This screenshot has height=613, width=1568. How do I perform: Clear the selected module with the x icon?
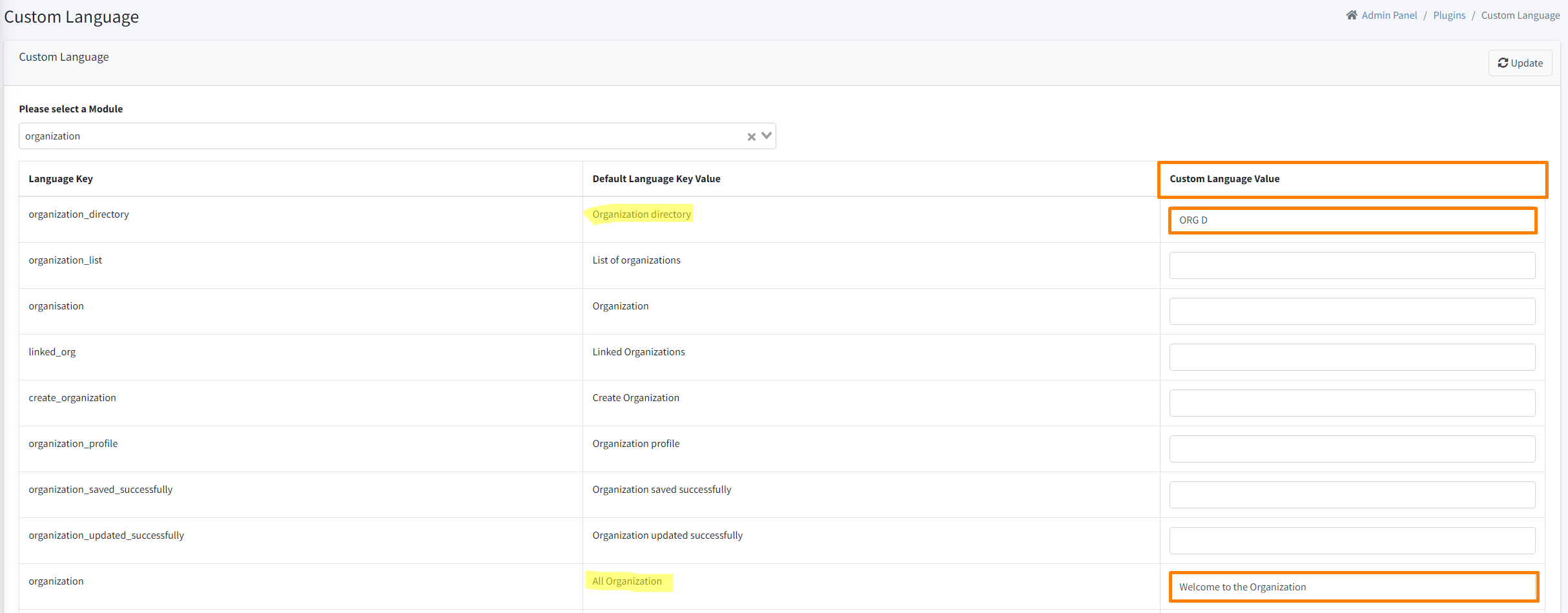point(751,136)
